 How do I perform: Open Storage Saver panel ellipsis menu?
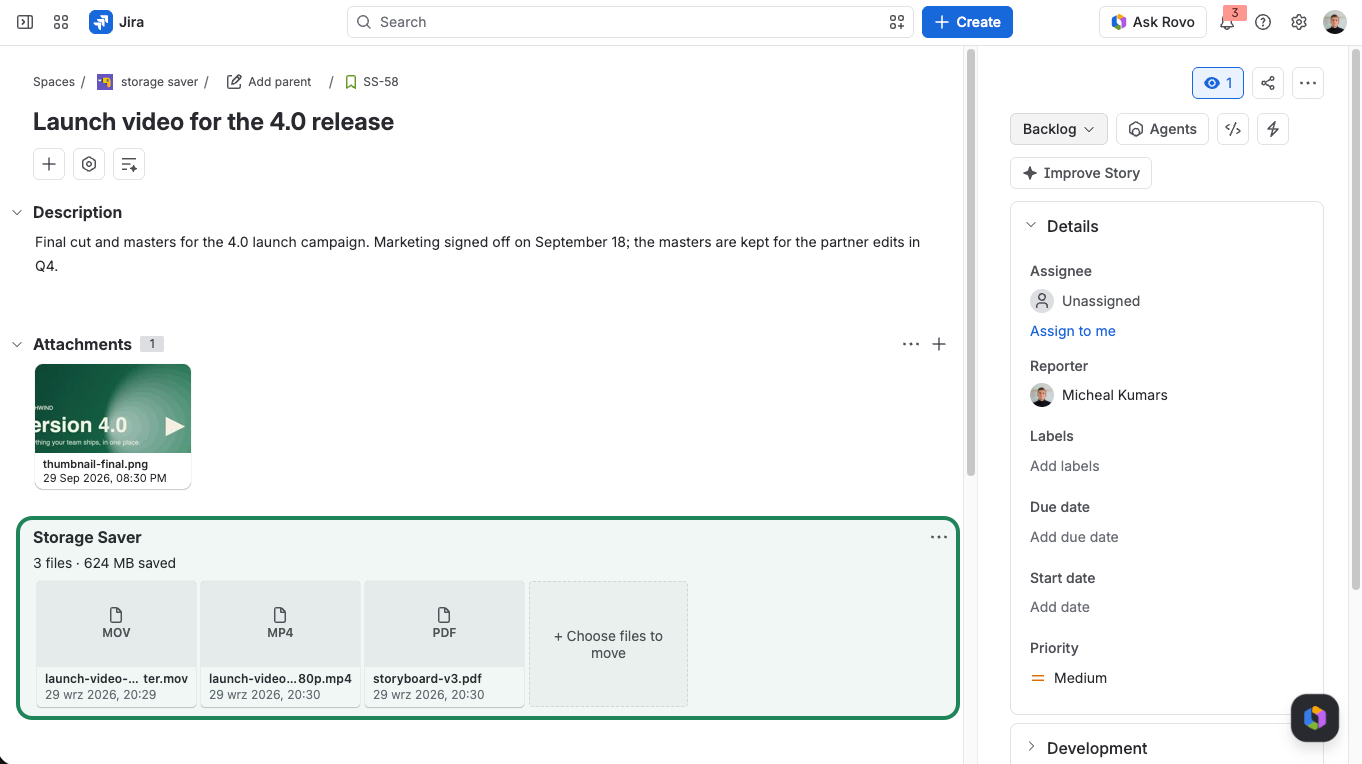pos(939,537)
